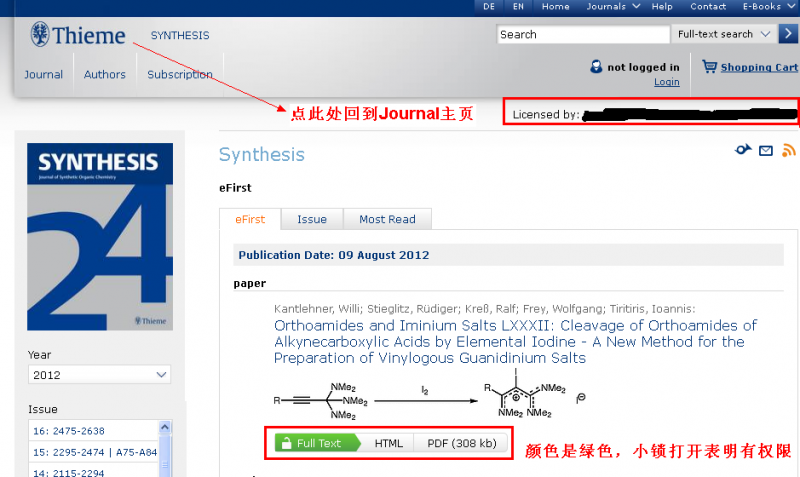Open the Contact page
This screenshot has height=477, width=800.
coord(708,7)
